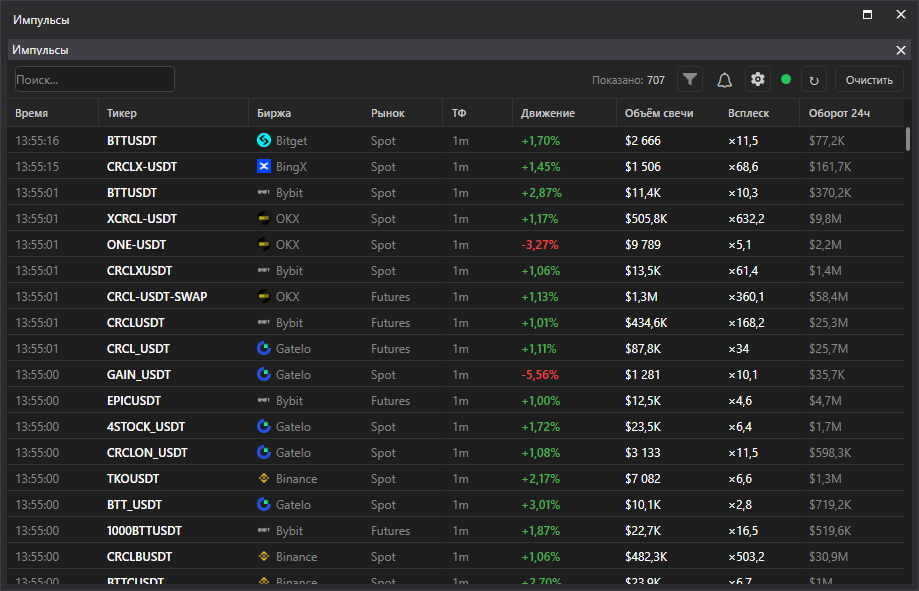Click the $505,8K candle volume

[646, 219]
